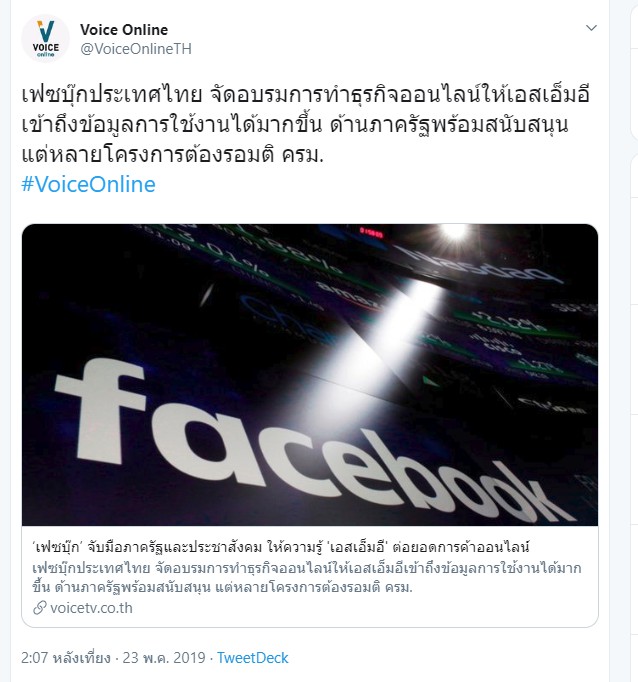The width and height of the screenshot is (638, 682).
Task: Click the facebook wordmark in the photo
Action: pyautogui.click(x=313, y=439)
